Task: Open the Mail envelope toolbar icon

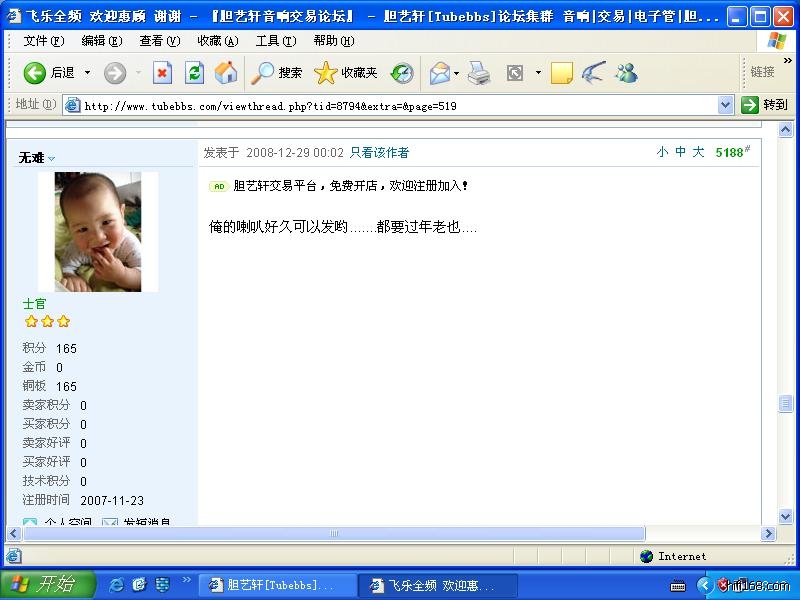Action: point(439,73)
